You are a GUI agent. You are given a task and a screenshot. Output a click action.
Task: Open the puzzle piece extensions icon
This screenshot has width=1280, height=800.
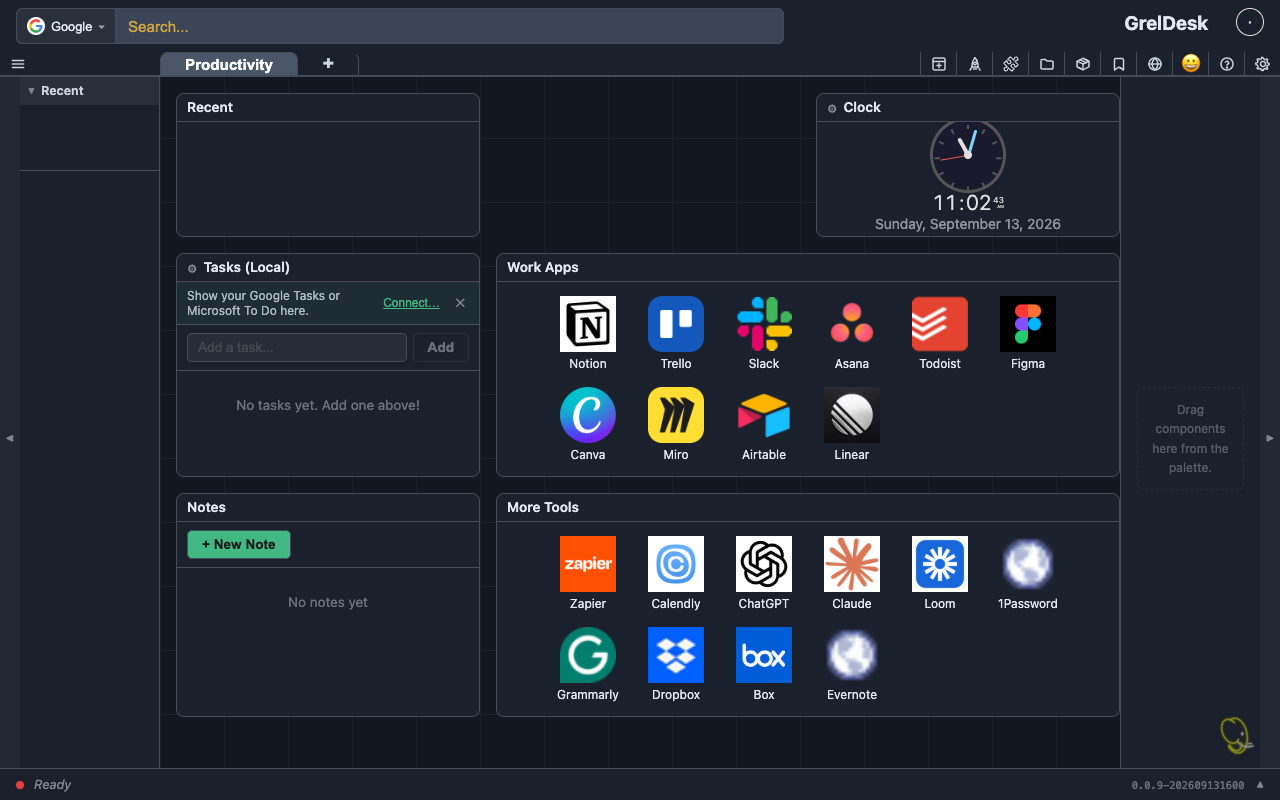(1011, 64)
